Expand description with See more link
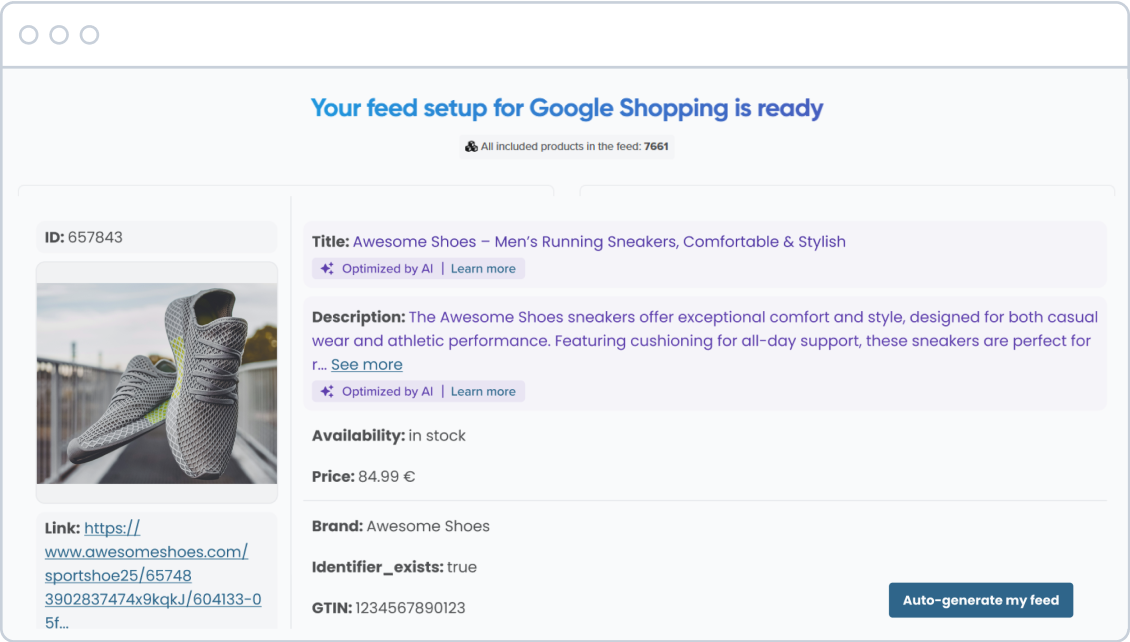Image resolution: width=1130 pixels, height=642 pixels. click(x=366, y=365)
